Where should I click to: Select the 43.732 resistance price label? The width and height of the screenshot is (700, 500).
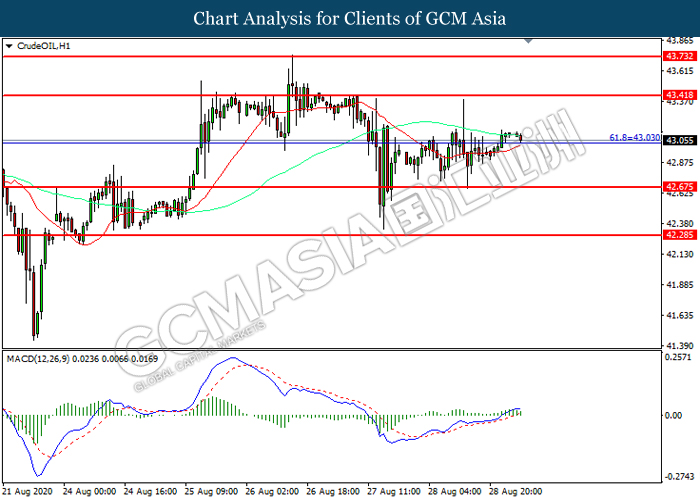coord(679,56)
